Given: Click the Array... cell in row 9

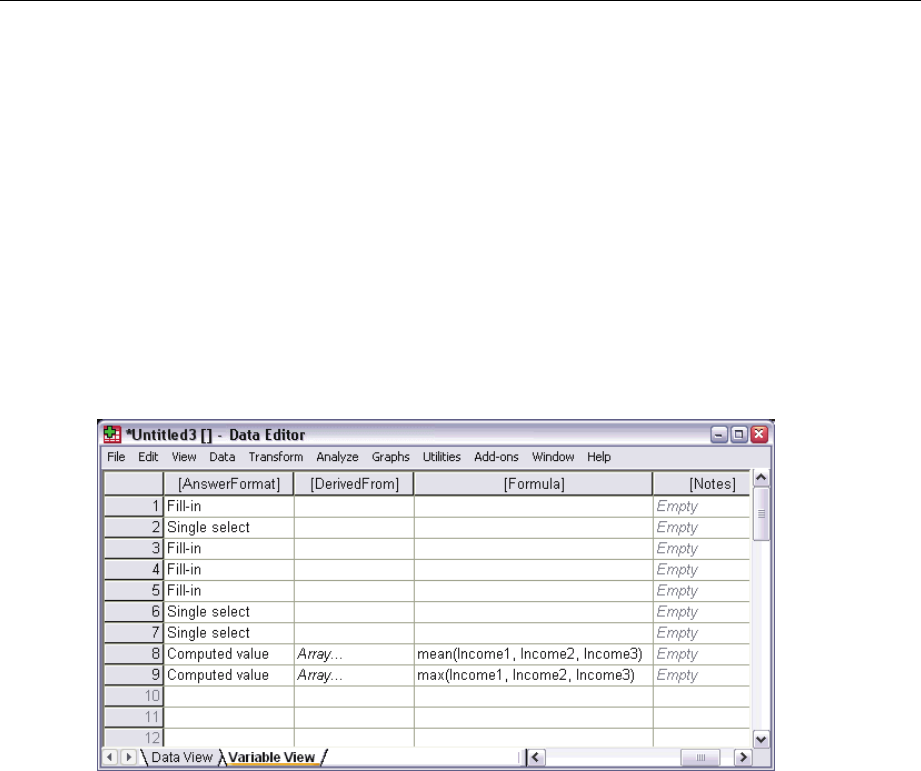Looking at the screenshot, I should 354,675.
